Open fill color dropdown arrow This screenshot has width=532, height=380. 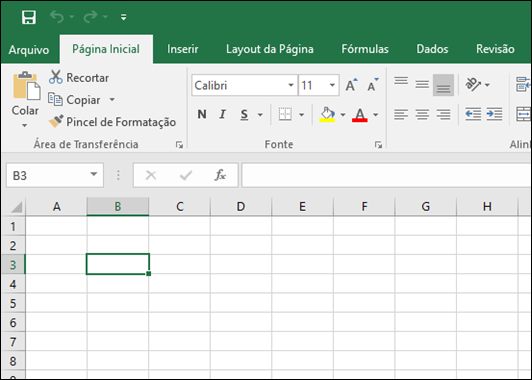pyautogui.click(x=343, y=115)
